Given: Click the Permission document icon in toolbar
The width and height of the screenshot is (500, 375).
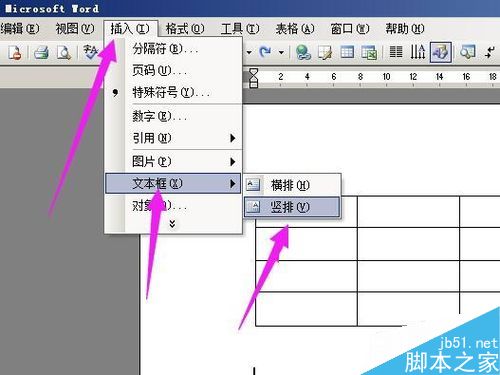Looking at the screenshot, I should click(x=15, y=52).
